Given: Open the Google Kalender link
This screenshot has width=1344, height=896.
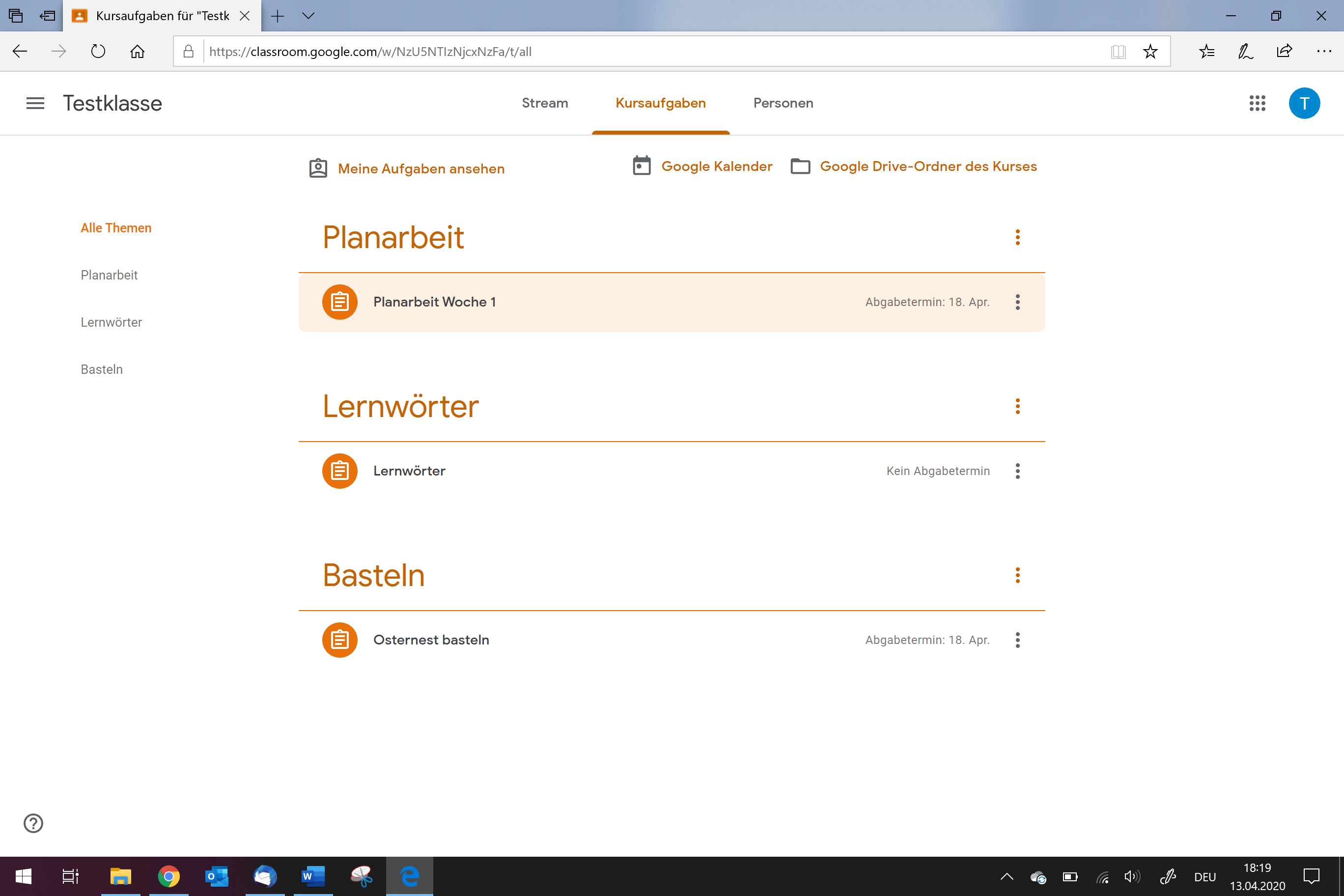Looking at the screenshot, I should tap(717, 167).
